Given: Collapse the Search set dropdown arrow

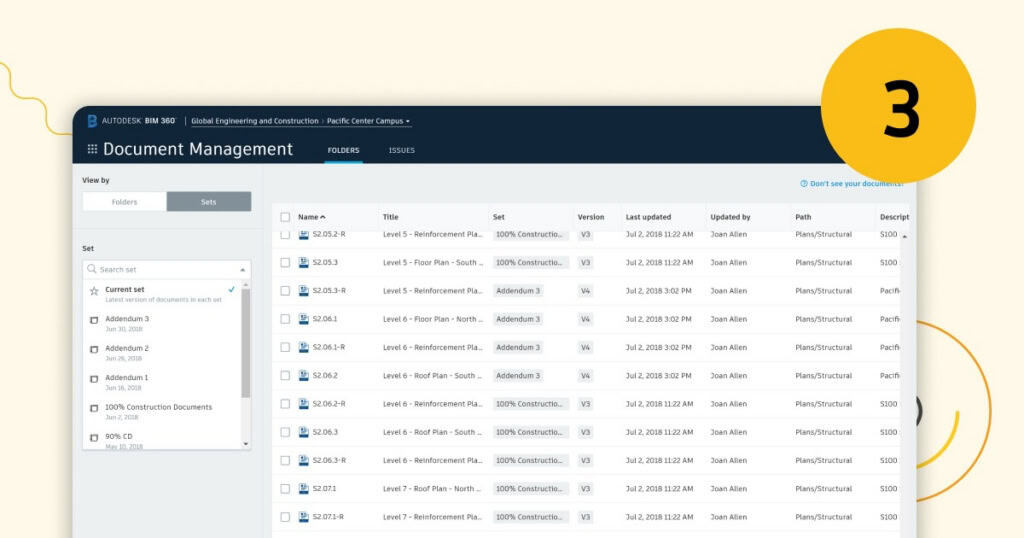Looking at the screenshot, I should point(242,270).
